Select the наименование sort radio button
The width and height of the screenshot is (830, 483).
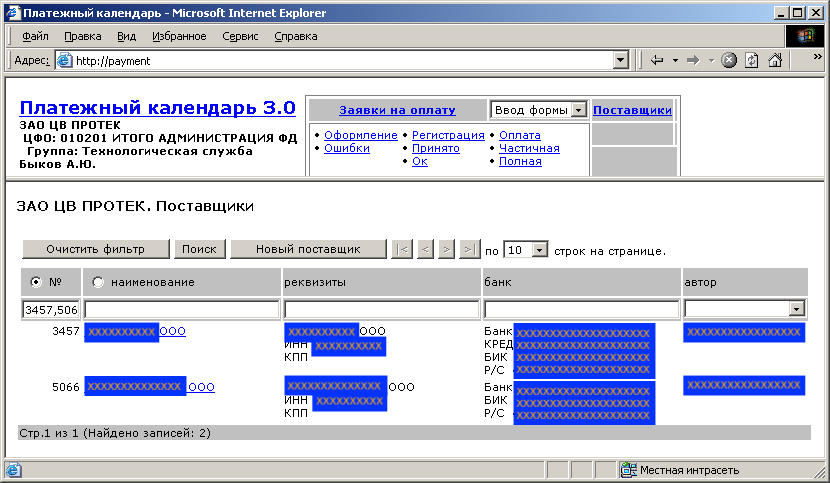98,282
